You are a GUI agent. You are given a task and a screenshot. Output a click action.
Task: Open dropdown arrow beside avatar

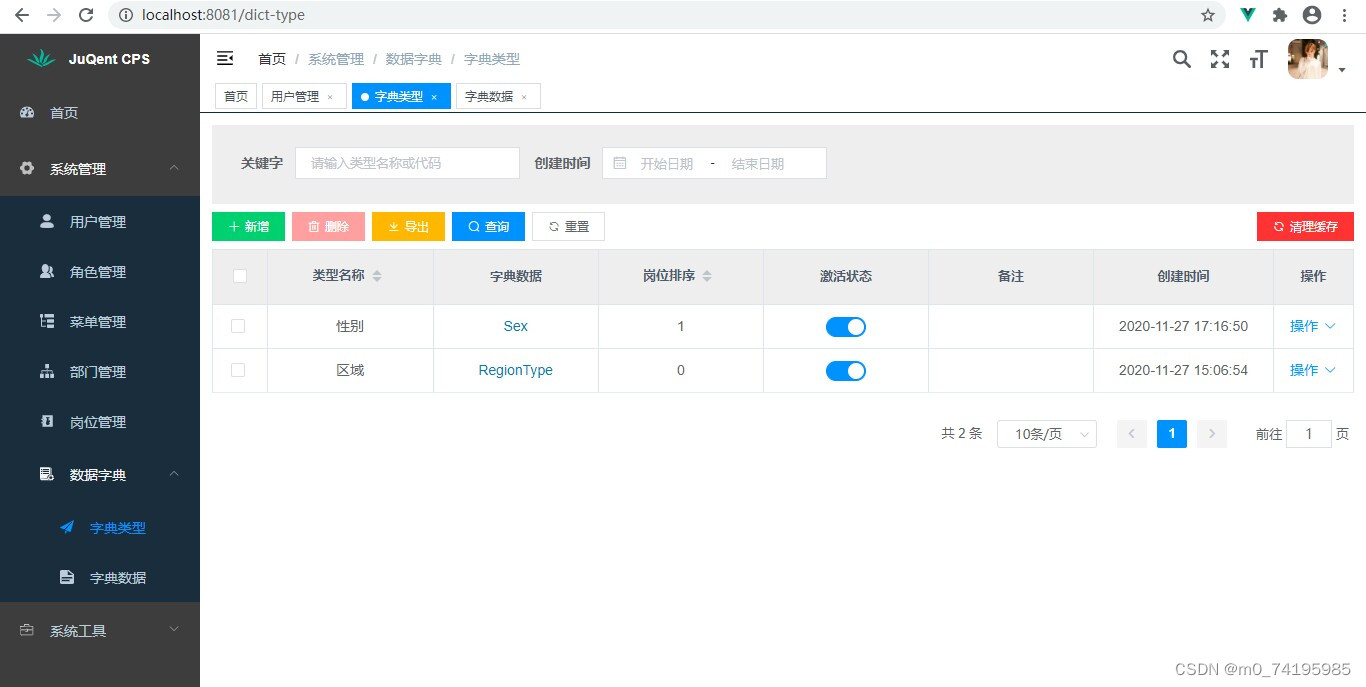pos(1342,70)
